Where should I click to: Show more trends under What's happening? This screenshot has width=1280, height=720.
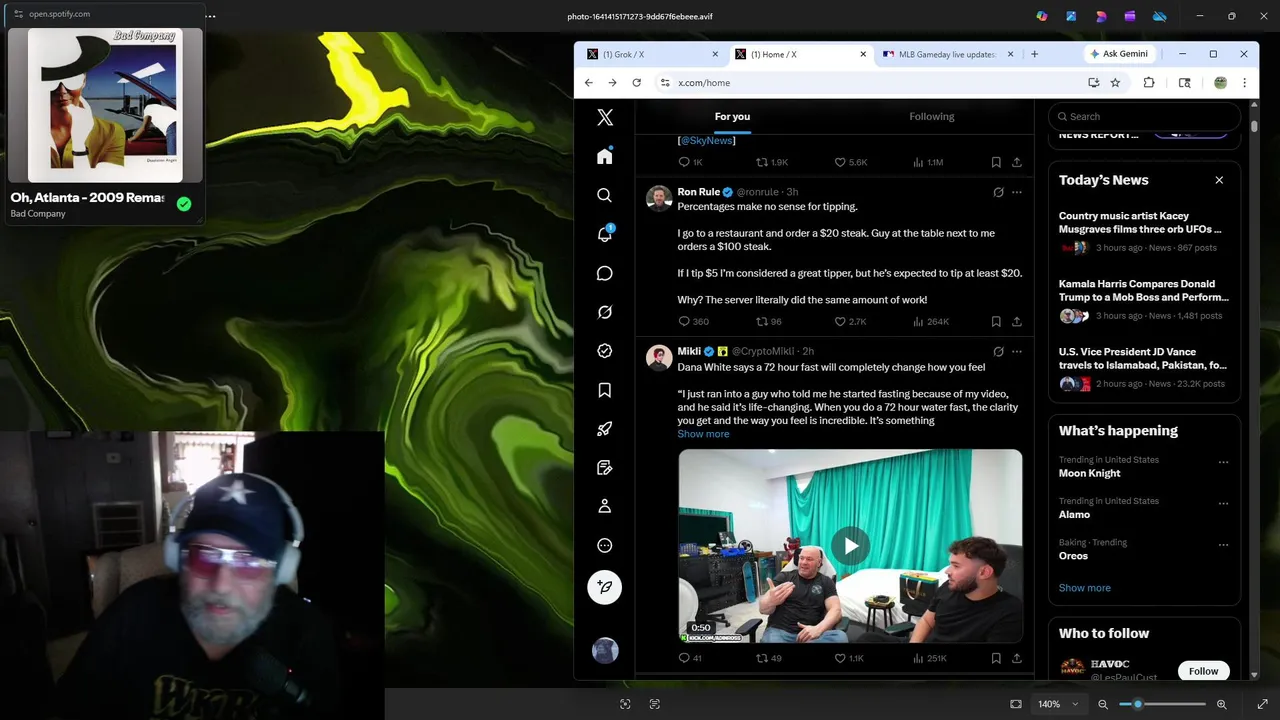pos(1084,588)
